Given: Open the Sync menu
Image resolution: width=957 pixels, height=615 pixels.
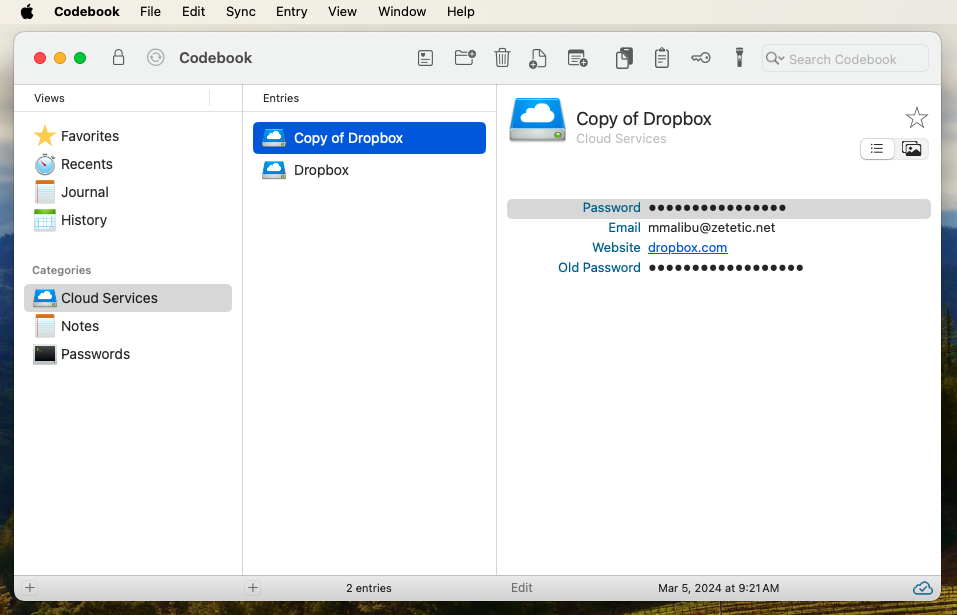Looking at the screenshot, I should [x=240, y=12].
